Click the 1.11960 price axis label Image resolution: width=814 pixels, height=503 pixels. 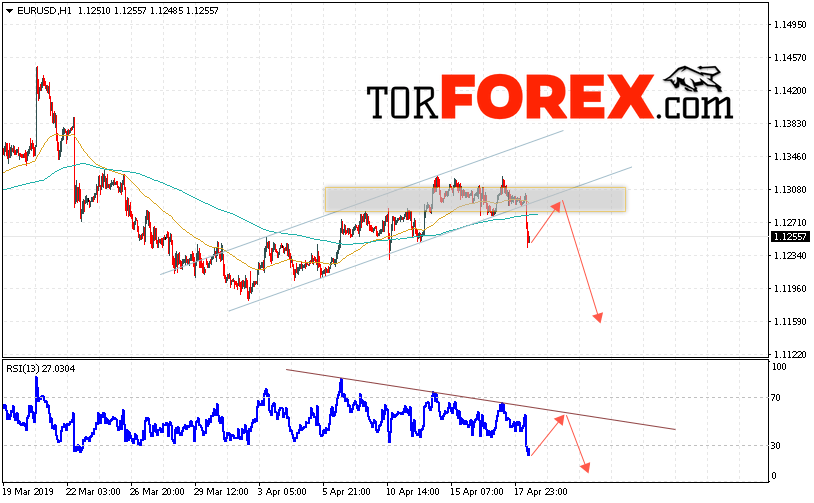pyautogui.click(x=790, y=289)
